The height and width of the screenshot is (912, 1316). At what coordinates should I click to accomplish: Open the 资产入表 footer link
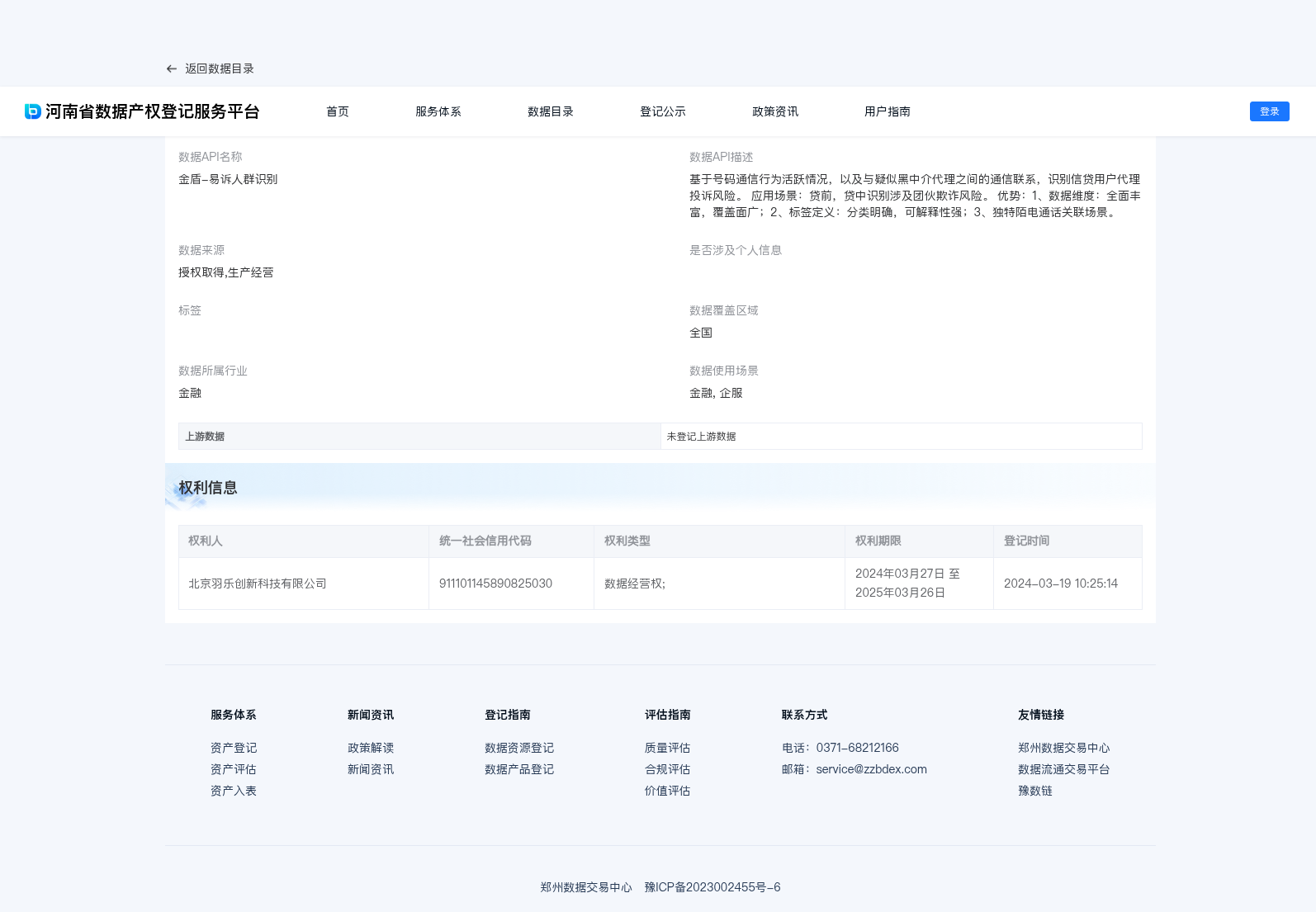pyautogui.click(x=234, y=791)
